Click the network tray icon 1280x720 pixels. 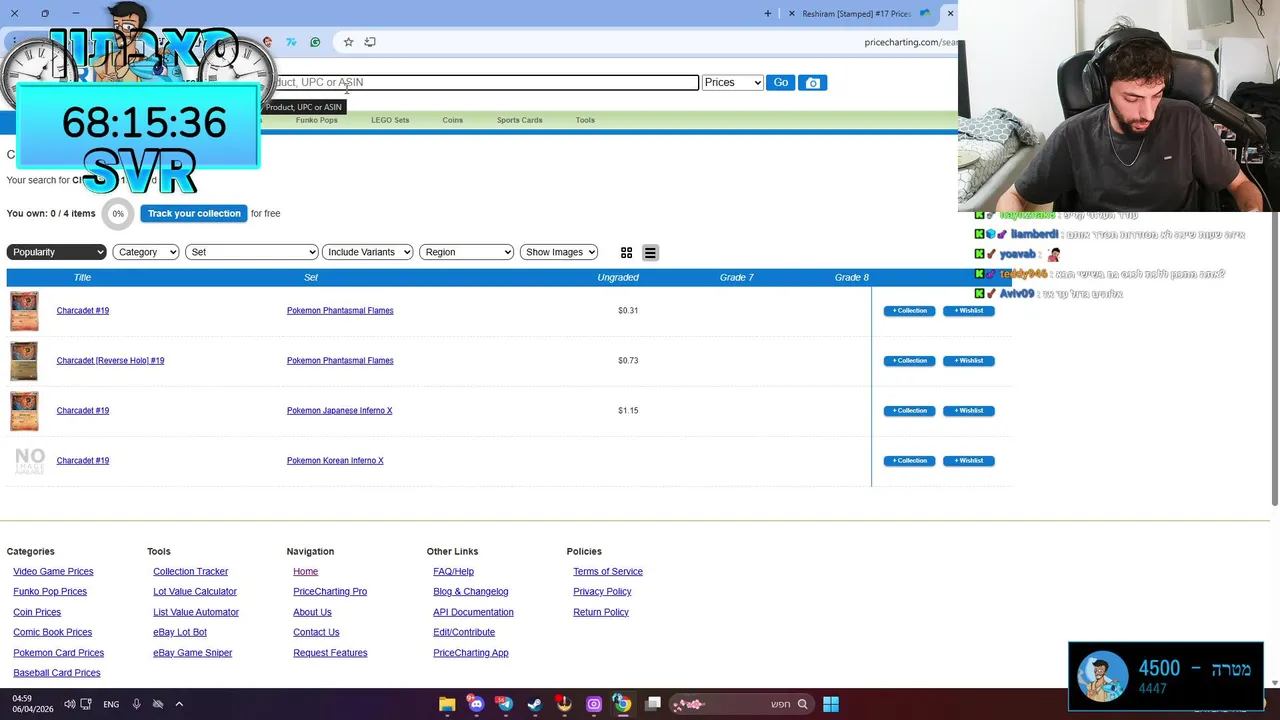coord(86,704)
